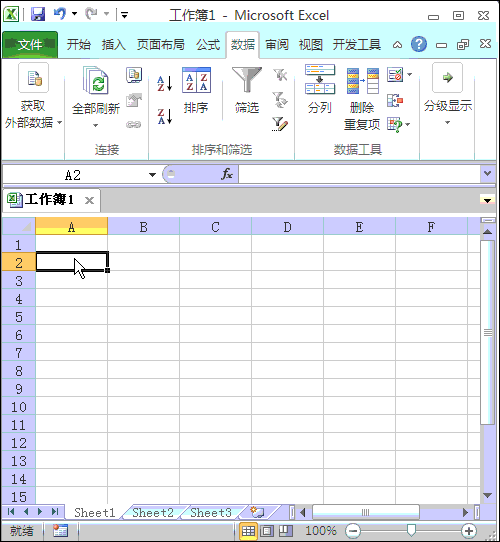Sort descending Z to A

click(165, 116)
